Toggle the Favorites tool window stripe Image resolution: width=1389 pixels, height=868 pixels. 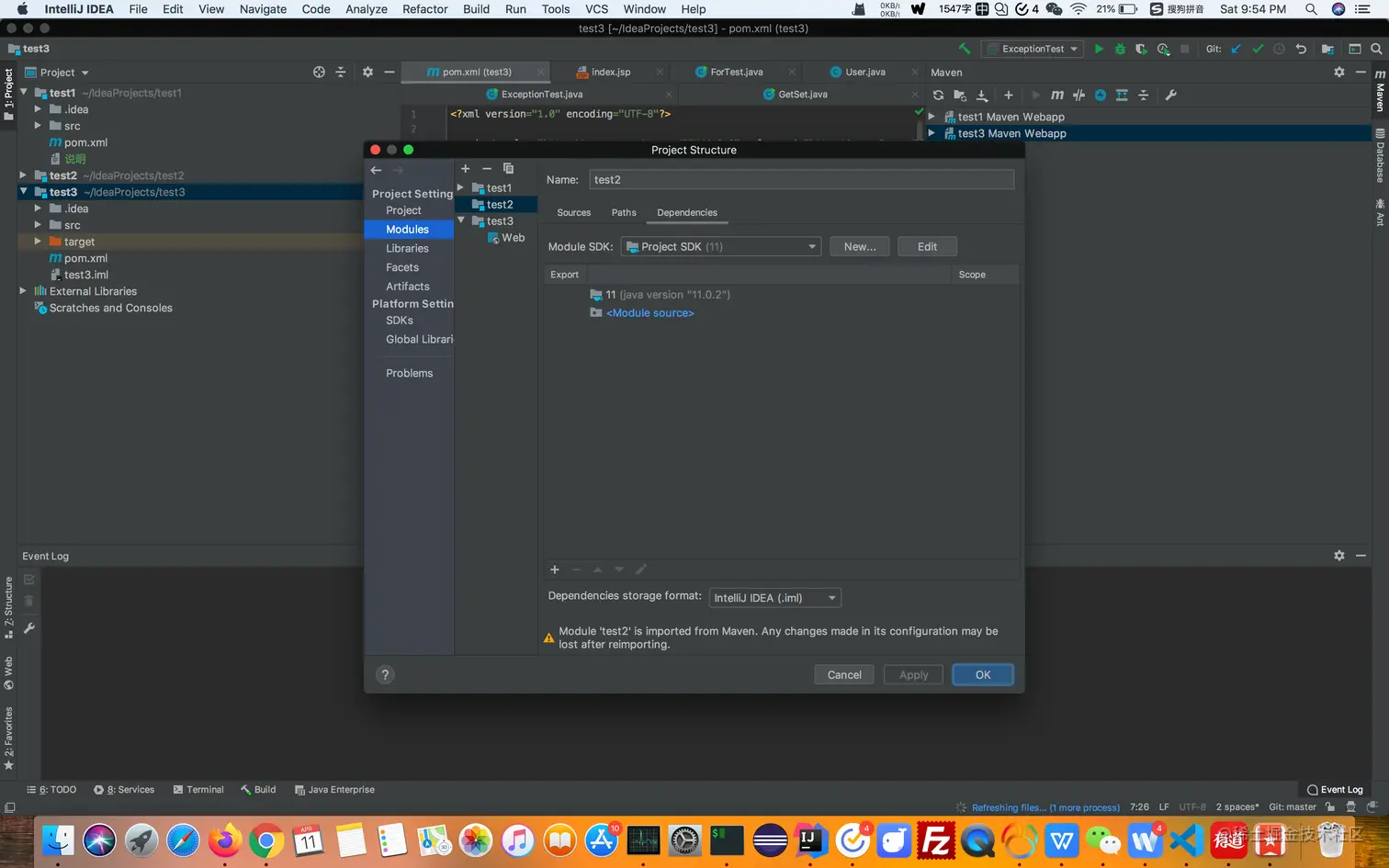pyautogui.click(x=9, y=738)
